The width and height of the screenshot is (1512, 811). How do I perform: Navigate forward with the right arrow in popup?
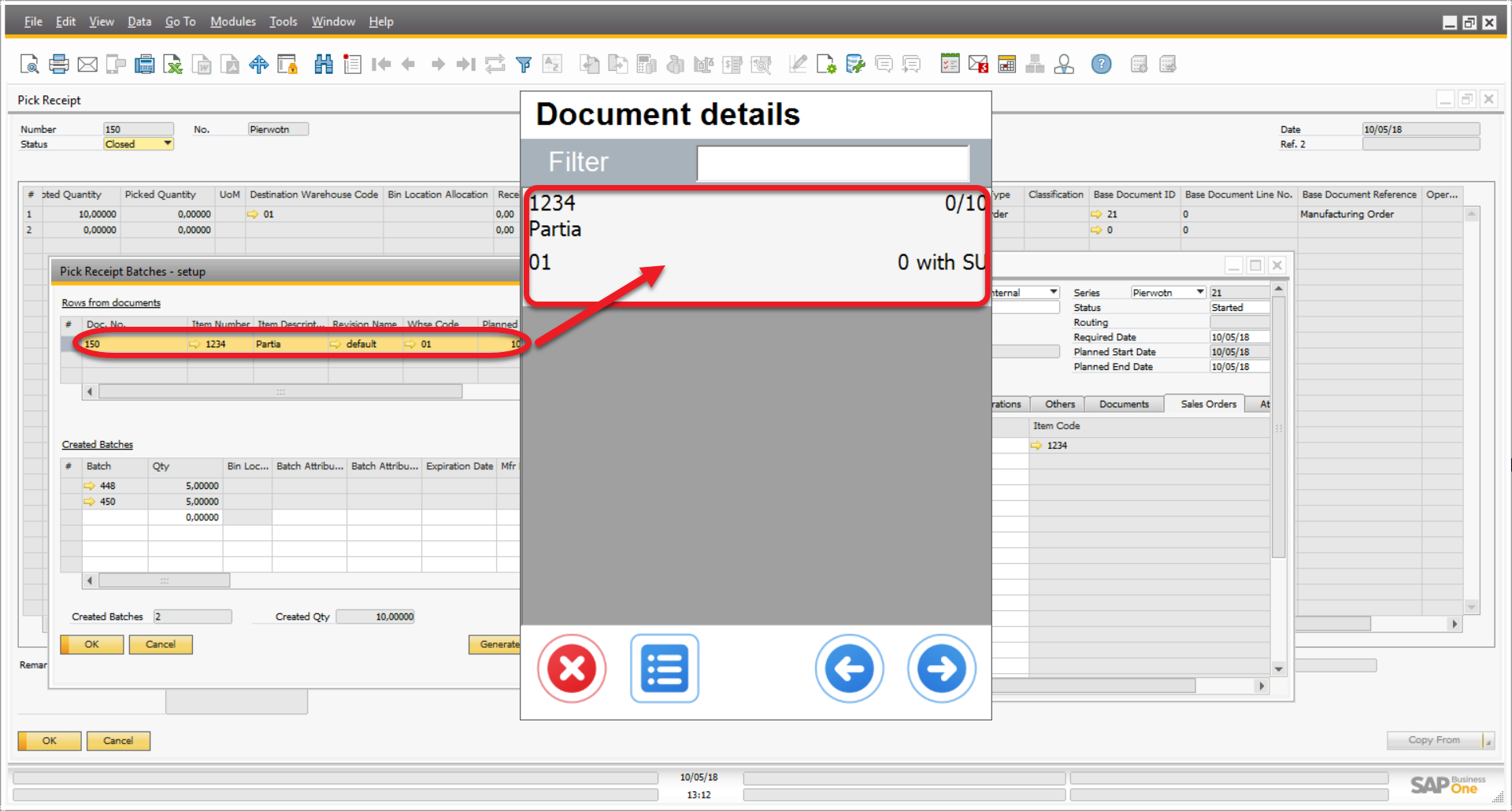point(941,668)
